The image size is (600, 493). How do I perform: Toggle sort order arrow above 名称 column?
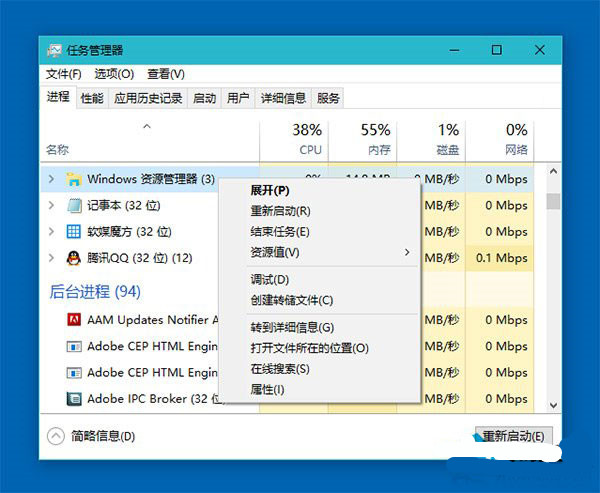click(x=147, y=126)
